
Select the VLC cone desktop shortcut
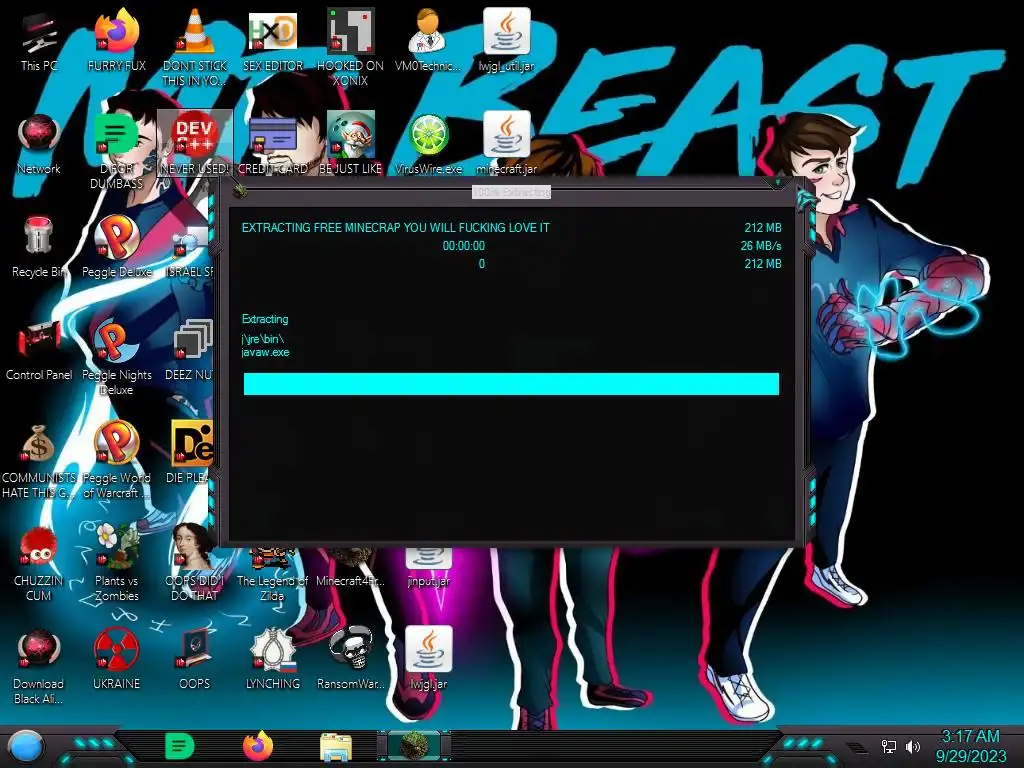[195, 47]
